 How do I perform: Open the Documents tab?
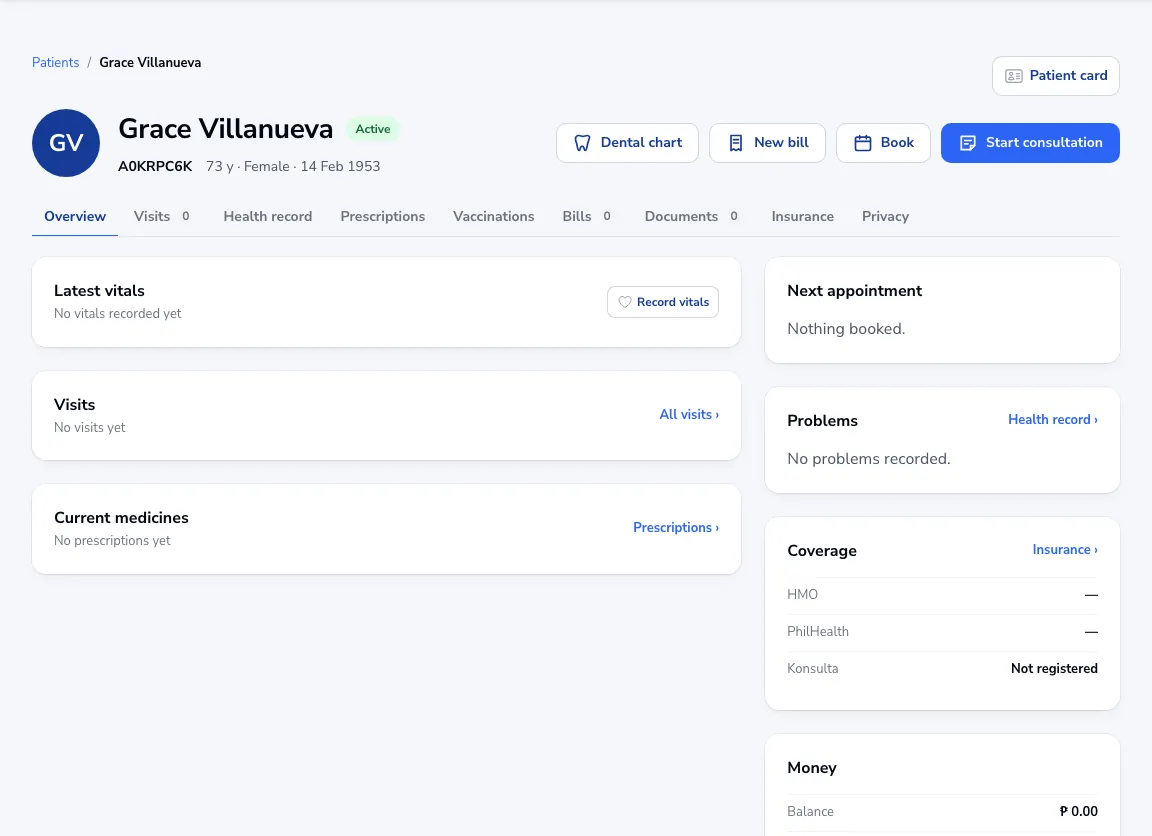pyautogui.click(x=691, y=216)
